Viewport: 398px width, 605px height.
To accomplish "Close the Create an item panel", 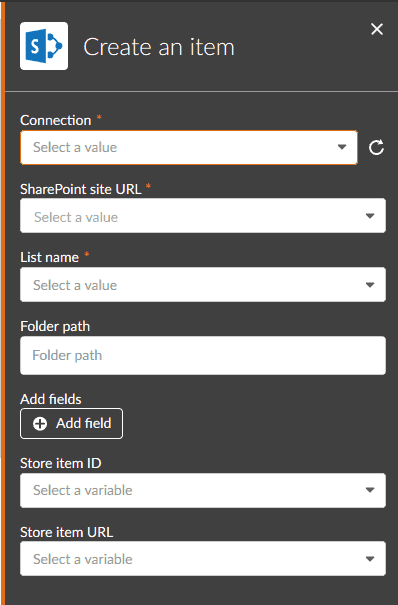I will coord(377,29).
